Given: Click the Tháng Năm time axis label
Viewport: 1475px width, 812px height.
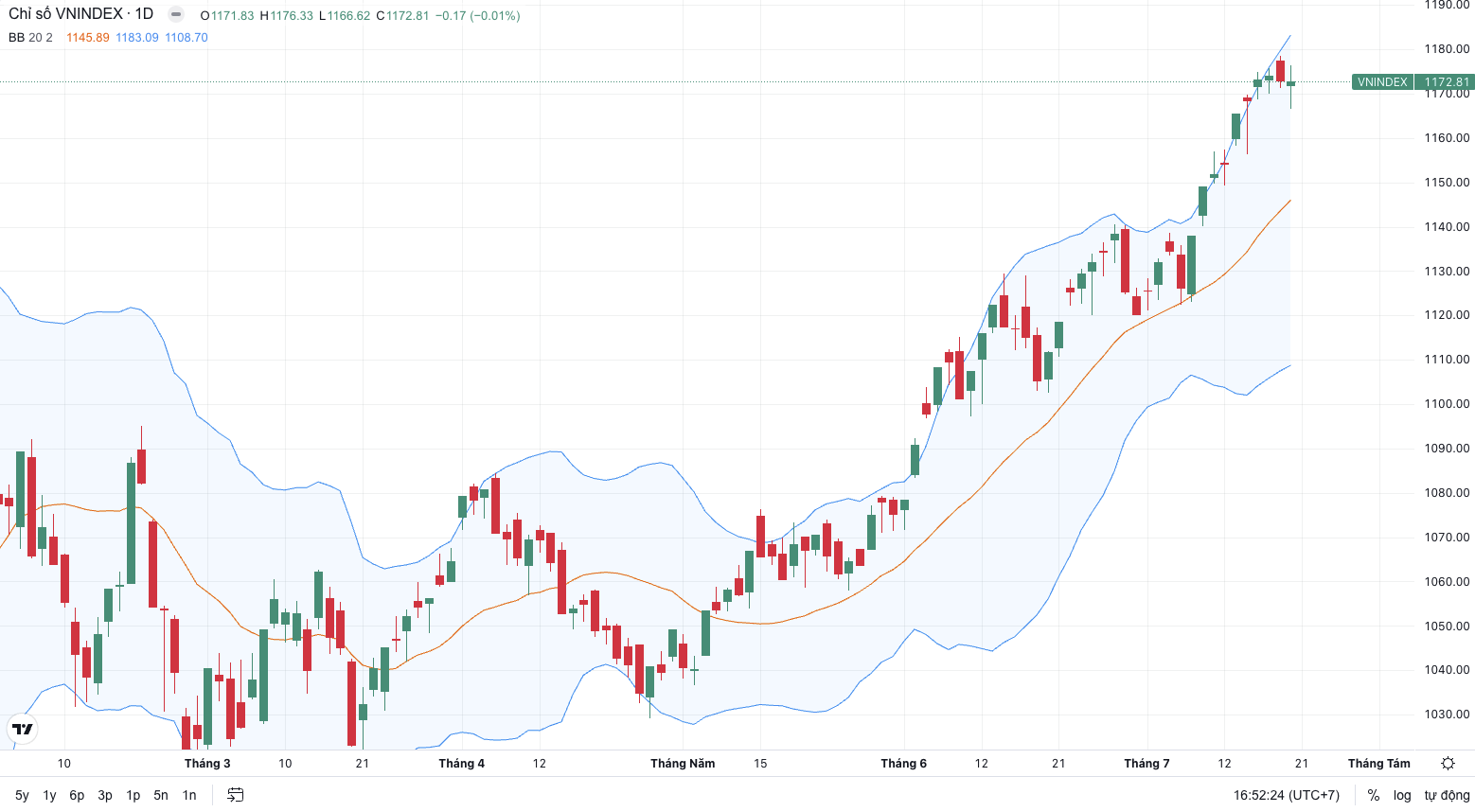Looking at the screenshot, I should (x=683, y=764).
